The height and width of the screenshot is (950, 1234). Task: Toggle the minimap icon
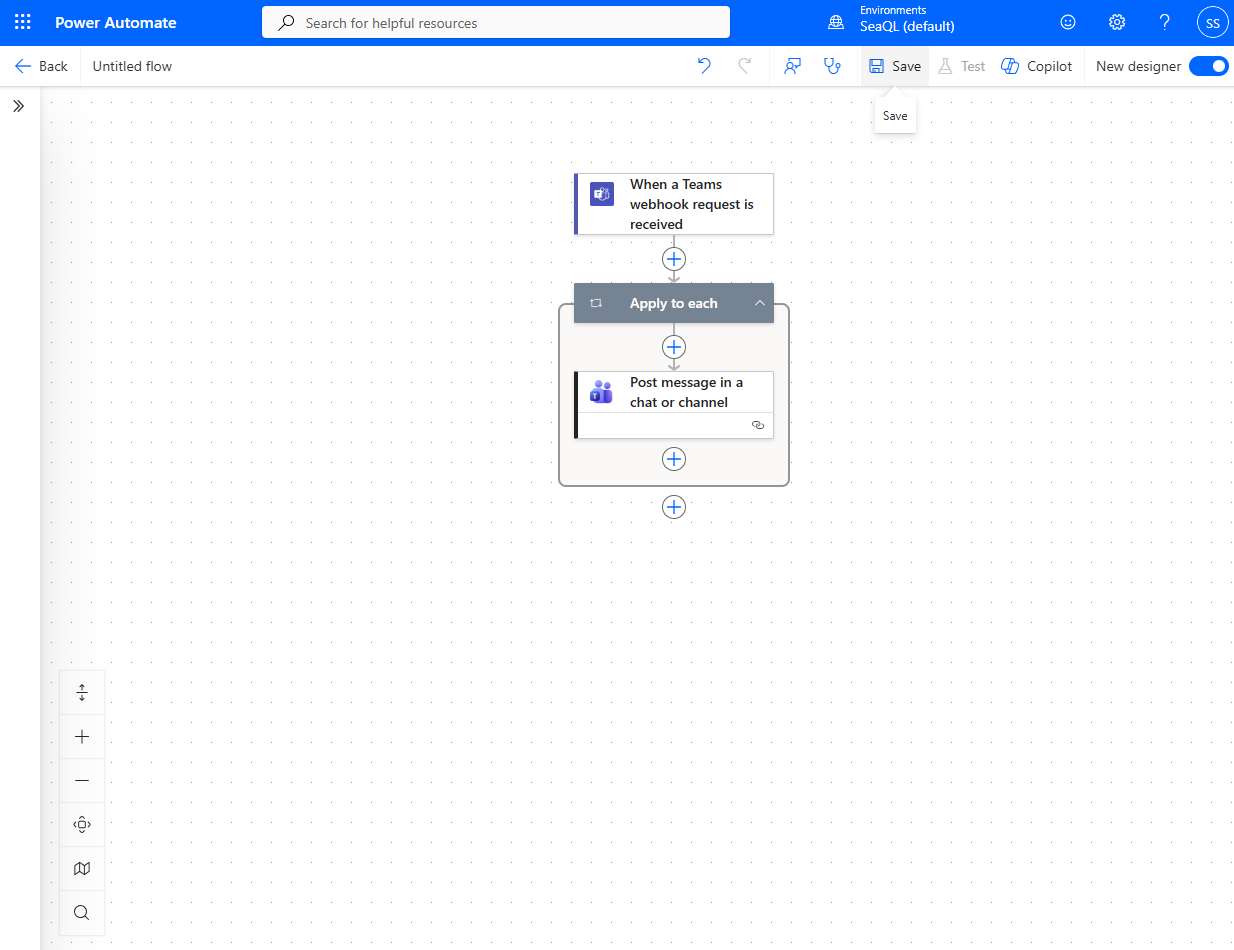click(82, 869)
